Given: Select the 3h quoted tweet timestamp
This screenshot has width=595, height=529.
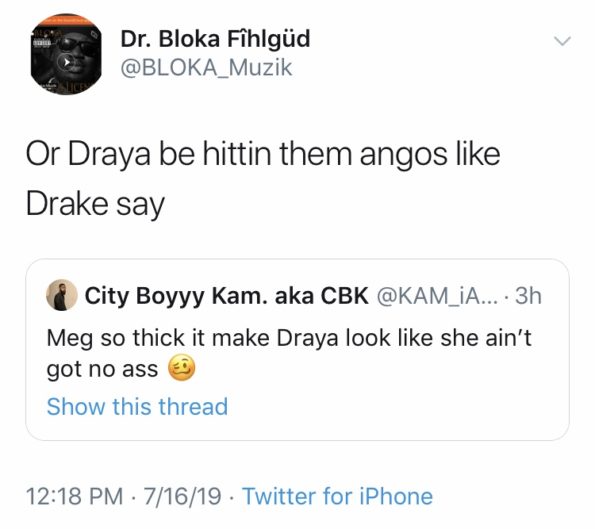Looking at the screenshot, I should pyautogui.click(x=528, y=296).
